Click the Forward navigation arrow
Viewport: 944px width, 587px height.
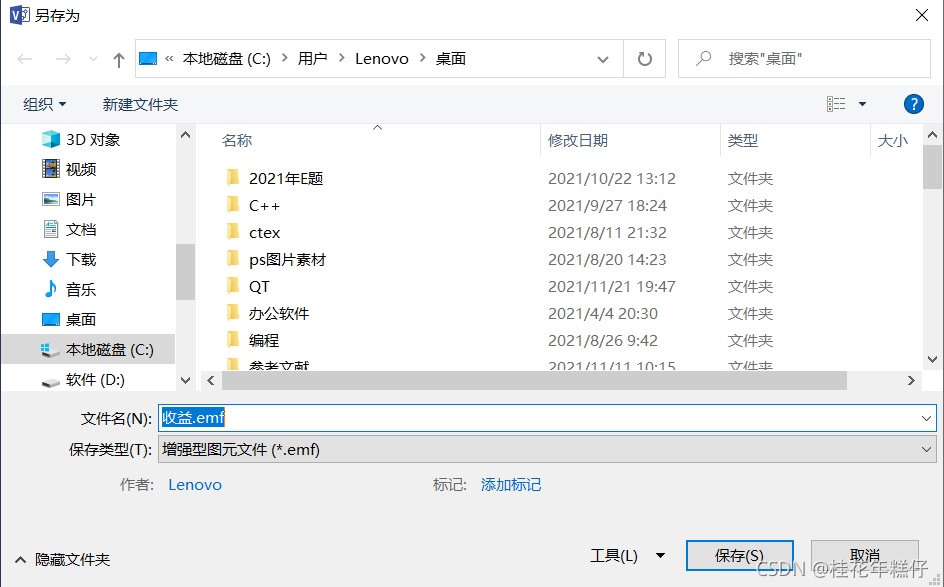pyautogui.click(x=63, y=59)
